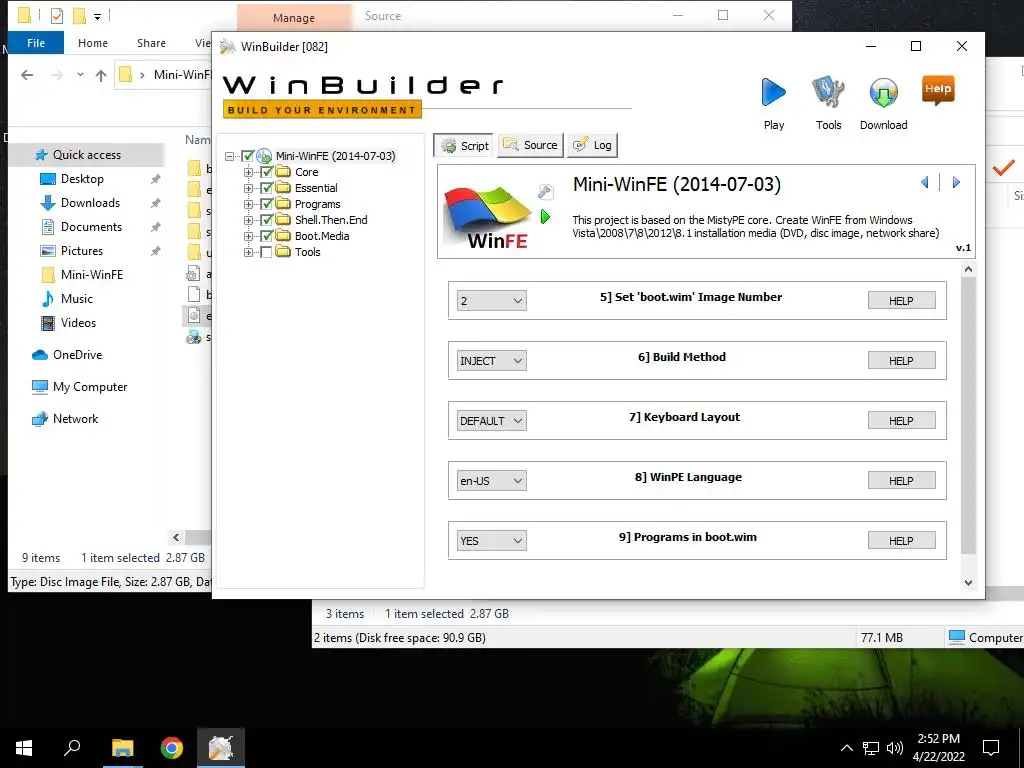Expand the Shell.Then.End tree node
The image size is (1024, 768).
coord(248,220)
